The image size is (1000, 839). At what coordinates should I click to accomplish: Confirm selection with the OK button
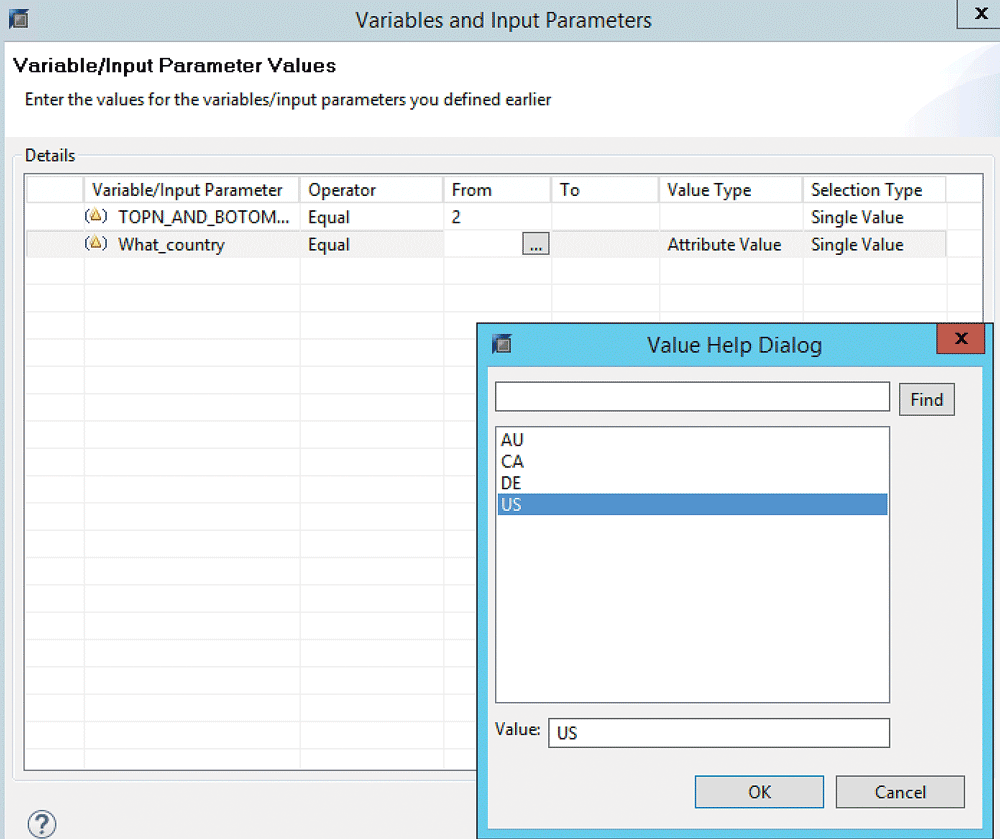point(759,792)
